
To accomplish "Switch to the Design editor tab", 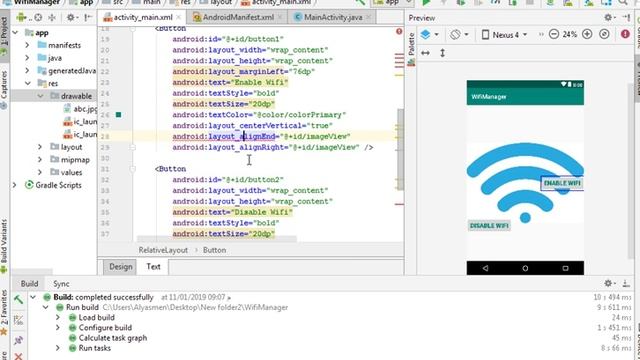I will pyautogui.click(x=120, y=267).
